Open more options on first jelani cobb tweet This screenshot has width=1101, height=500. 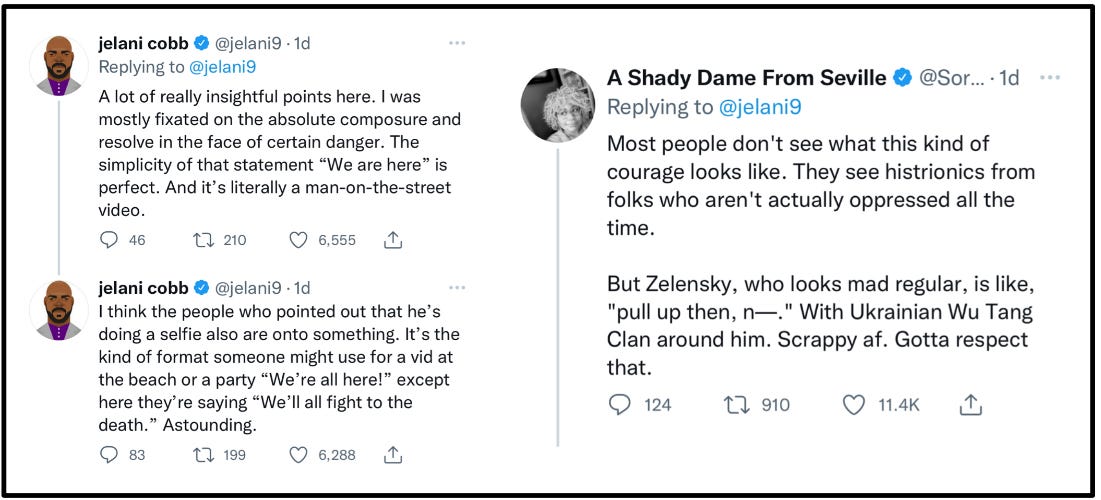457,43
